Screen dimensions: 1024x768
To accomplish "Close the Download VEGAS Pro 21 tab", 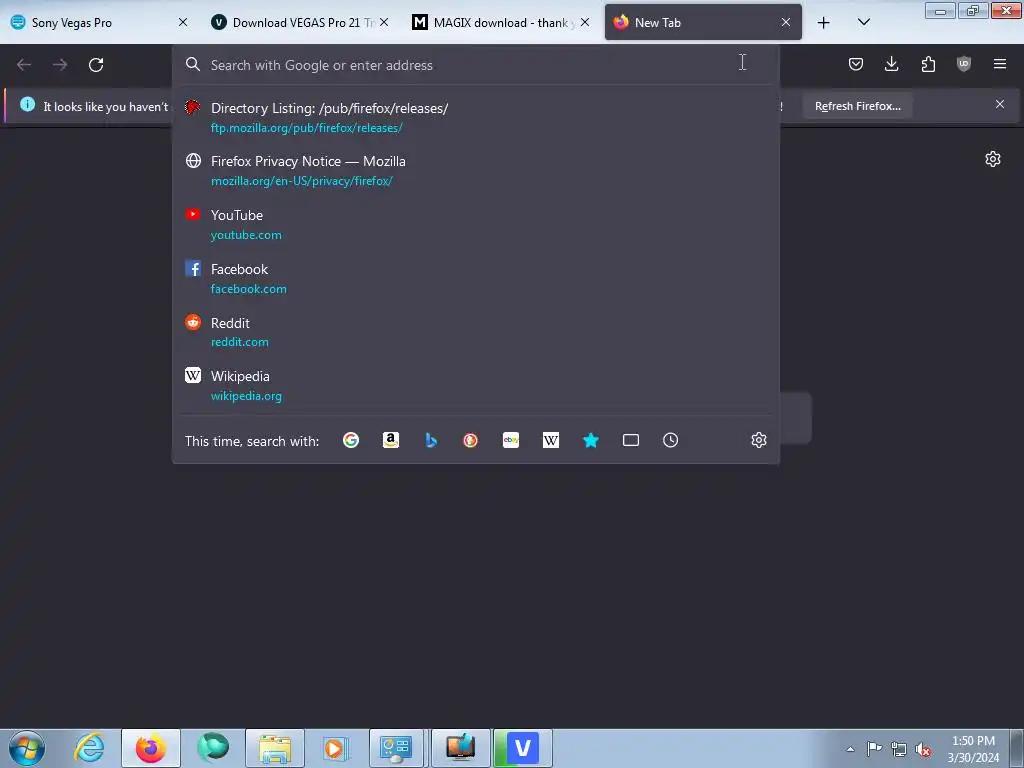I will tap(384, 22).
